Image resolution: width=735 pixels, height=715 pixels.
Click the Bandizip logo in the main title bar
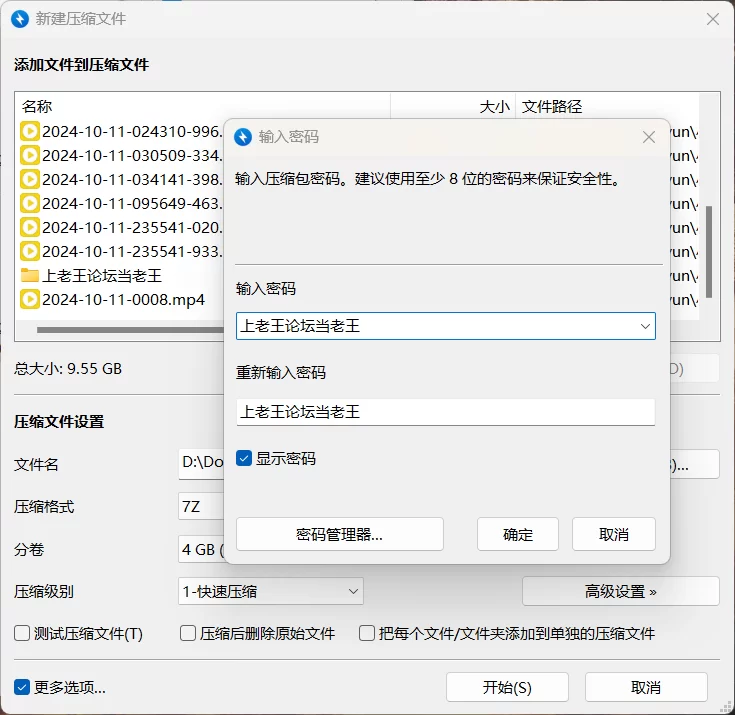[20, 19]
